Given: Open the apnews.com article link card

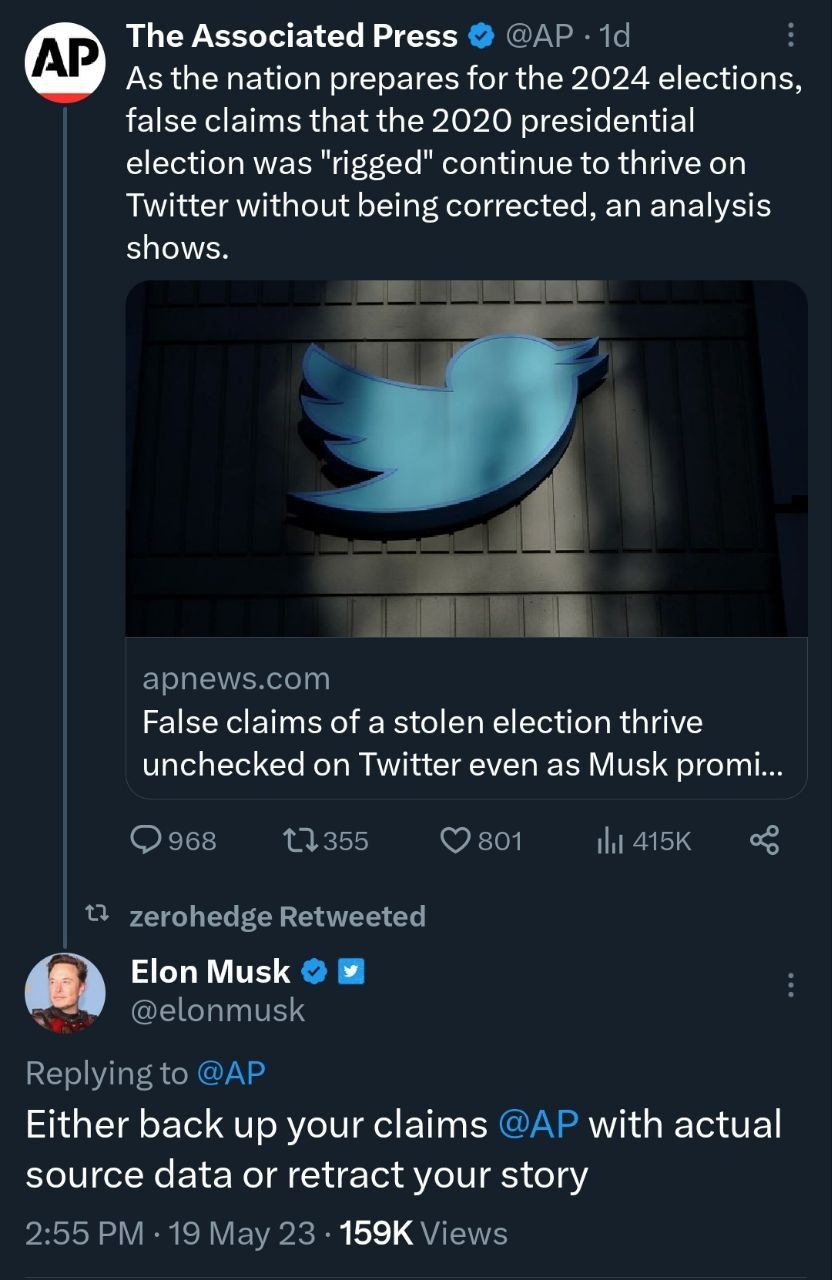Looking at the screenshot, I should click(x=466, y=722).
